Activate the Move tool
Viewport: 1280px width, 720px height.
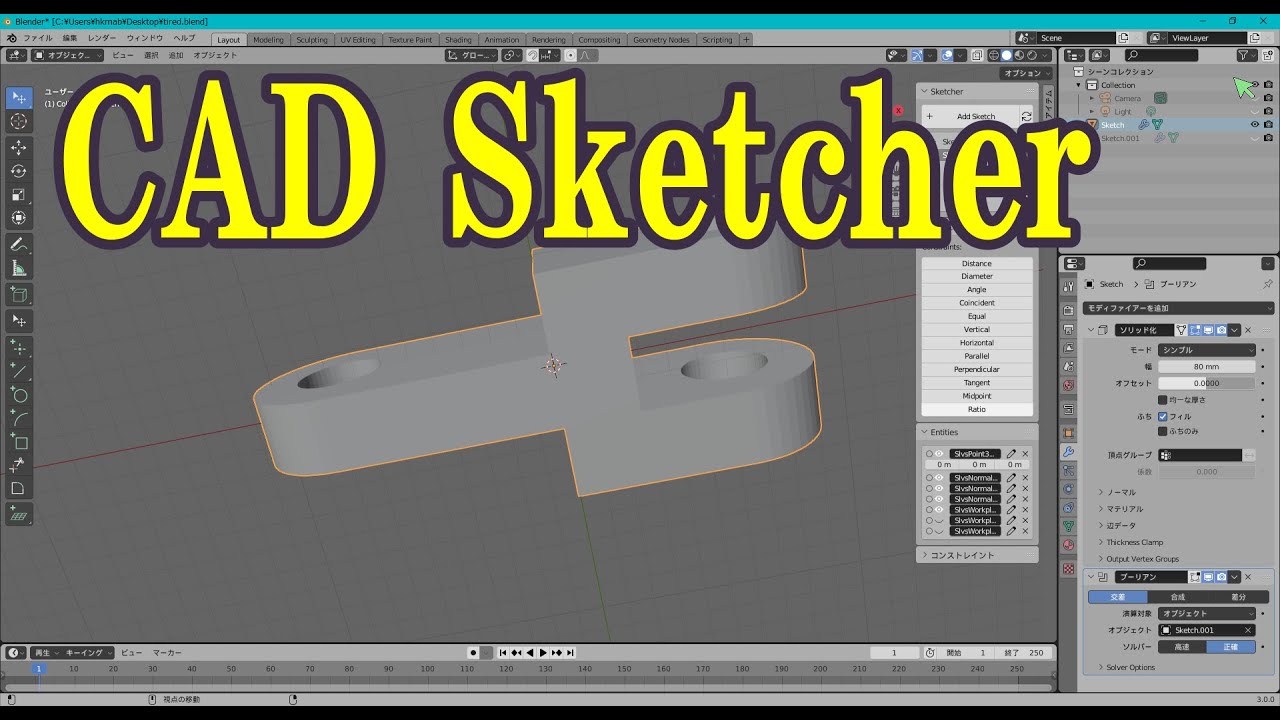click(19, 148)
